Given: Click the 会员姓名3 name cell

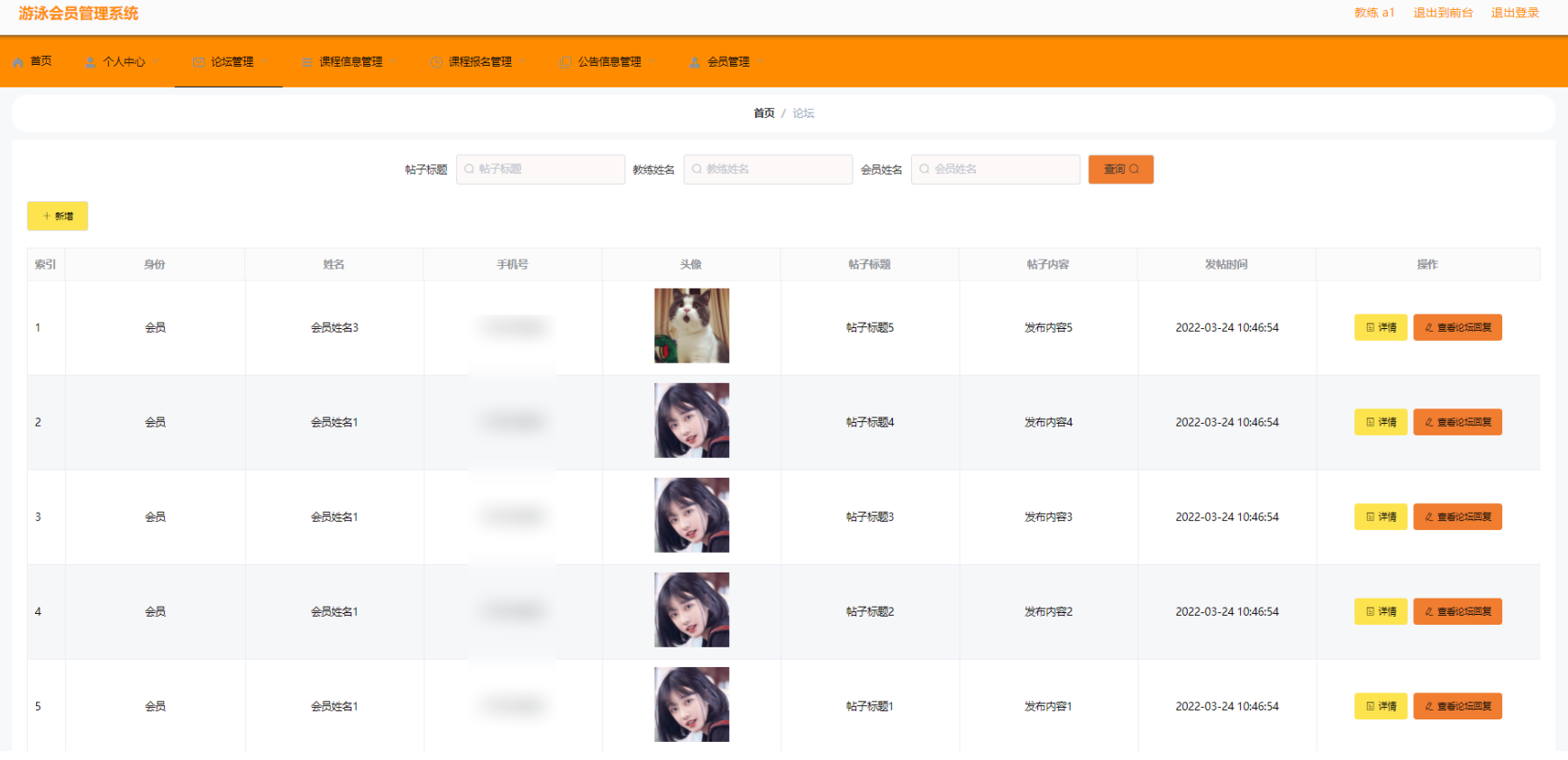Looking at the screenshot, I should click(334, 328).
